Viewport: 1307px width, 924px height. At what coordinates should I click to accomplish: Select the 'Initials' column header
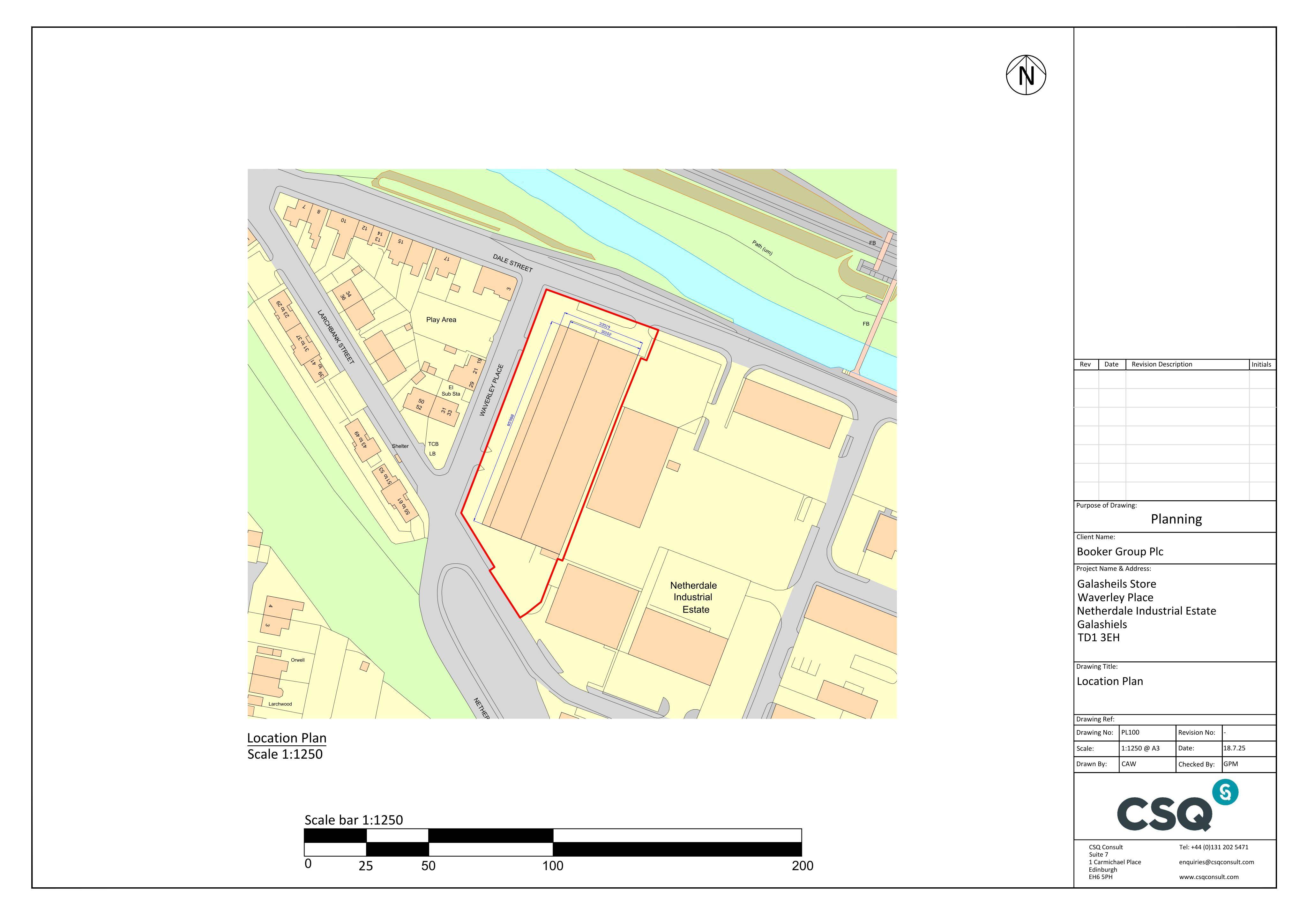1261,364
